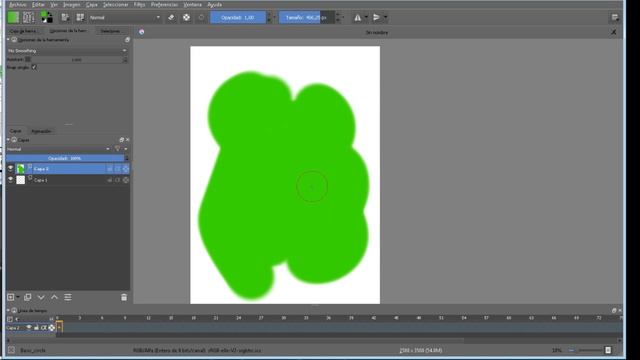
Task: Open horizontal mirror options dropdown arrow
Action: pos(366,18)
